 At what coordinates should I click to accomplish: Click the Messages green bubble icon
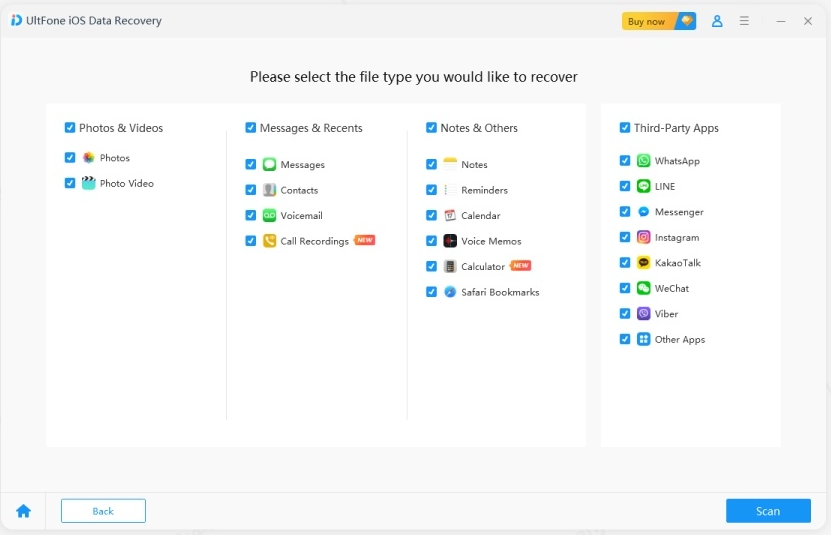[x=269, y=164]
